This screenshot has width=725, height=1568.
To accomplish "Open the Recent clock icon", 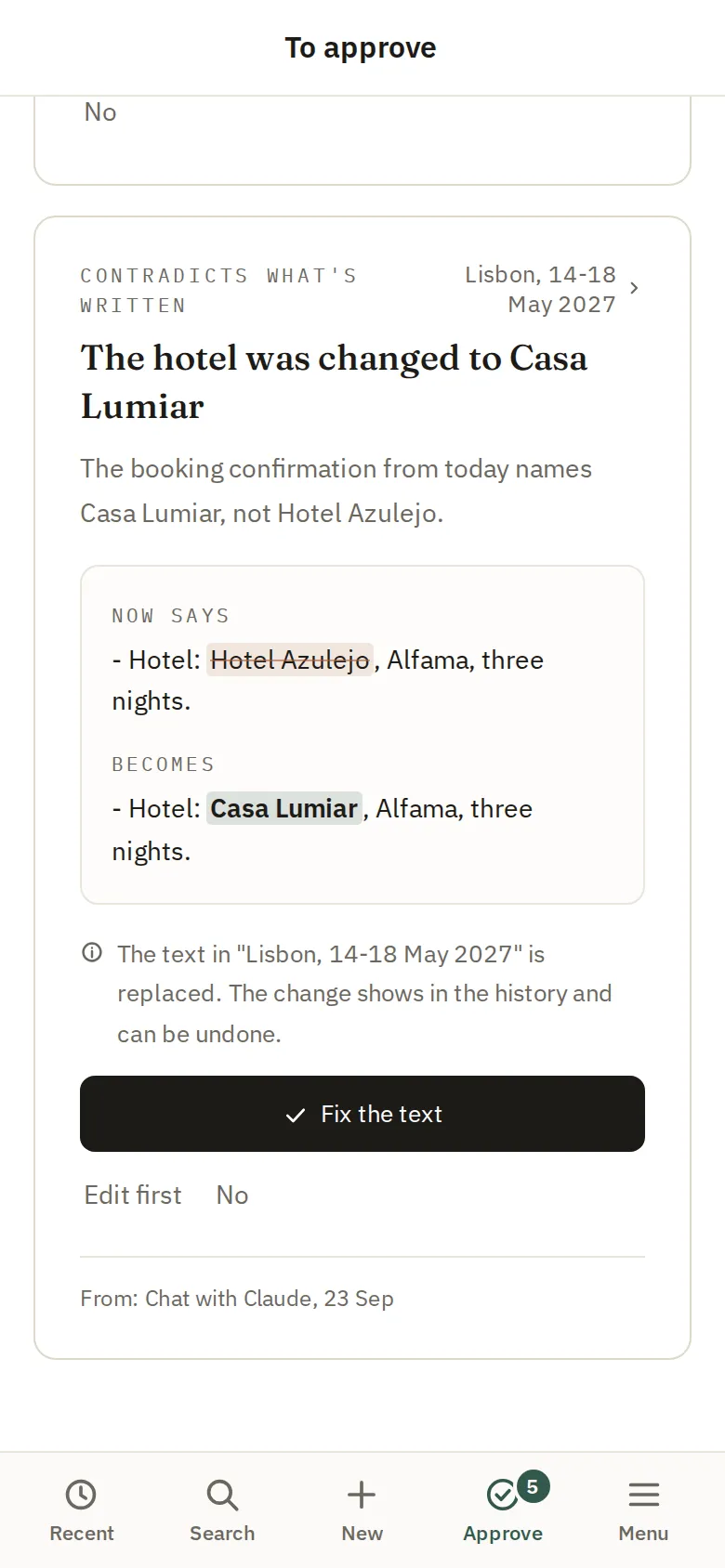I will tap(81, 1495).
